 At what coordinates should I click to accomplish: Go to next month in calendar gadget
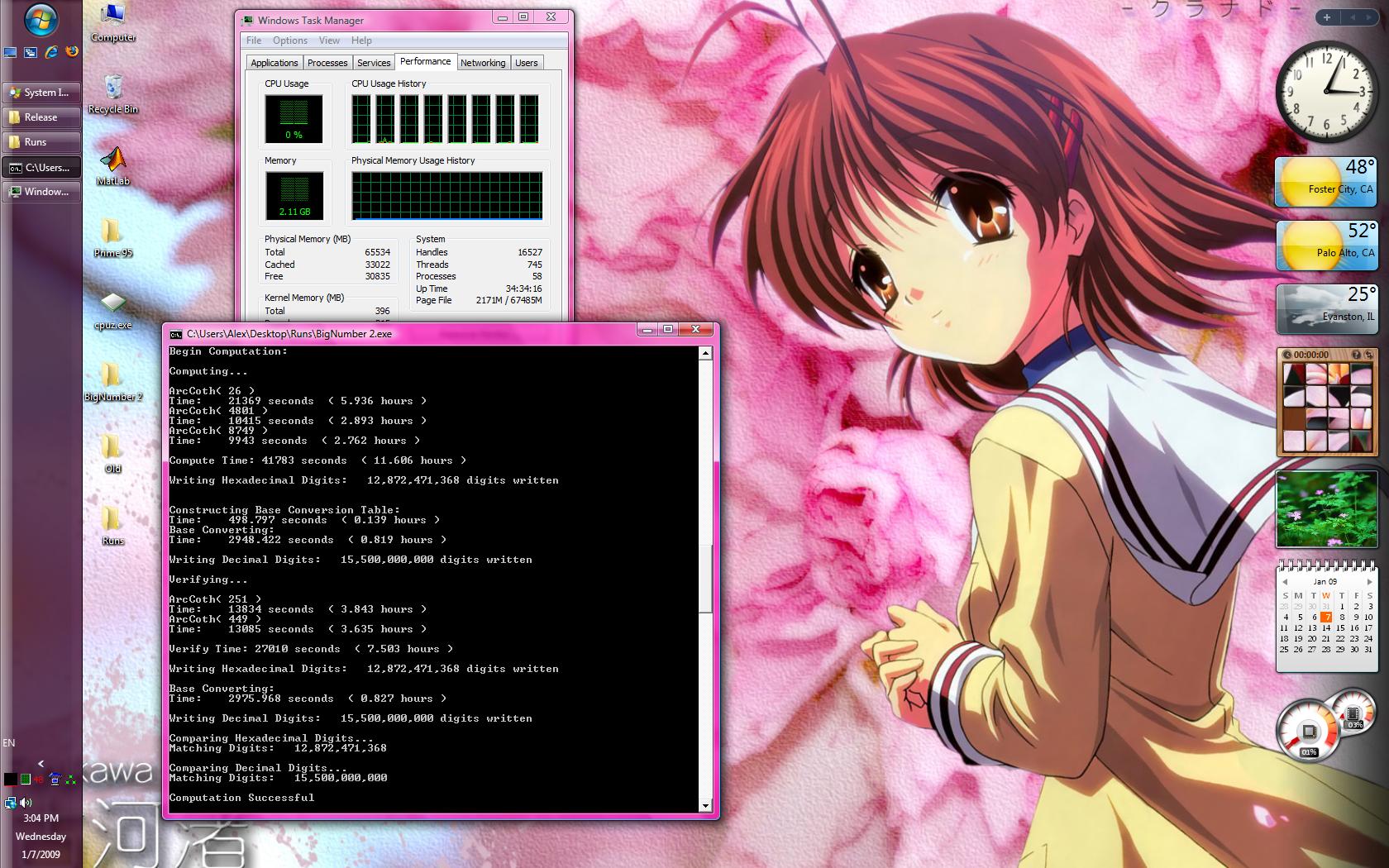(x=1369, y=582)
